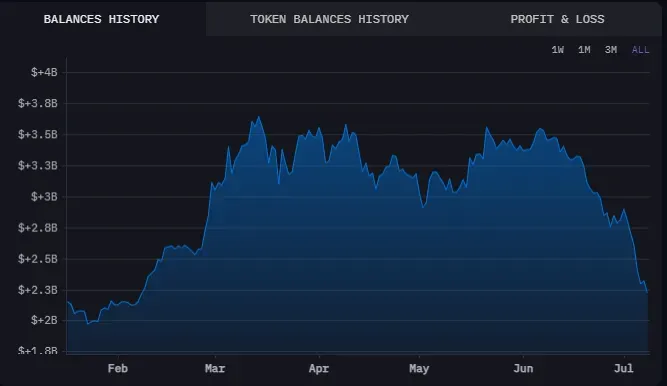This screenshot has height=386, width=667.
Task: Click the final data point at chart's right end
Action: [x=647, y=292]
